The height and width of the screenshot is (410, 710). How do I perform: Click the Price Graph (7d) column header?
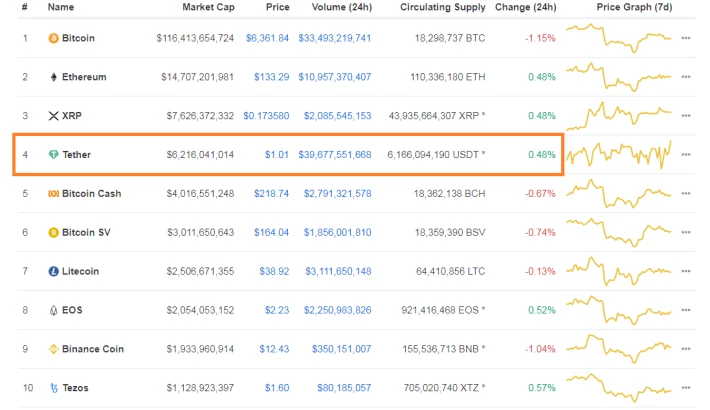pyautogui.click(x=634, y=7)
